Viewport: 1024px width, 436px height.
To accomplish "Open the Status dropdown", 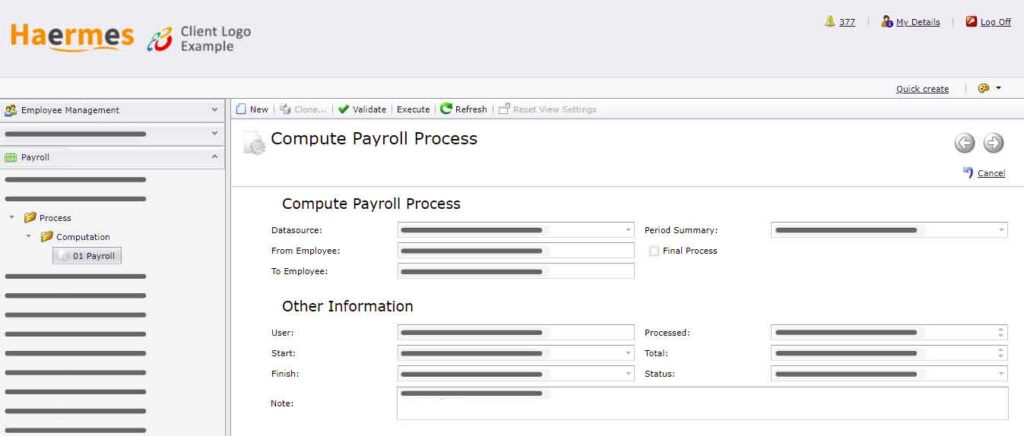I will point(1001,374).
